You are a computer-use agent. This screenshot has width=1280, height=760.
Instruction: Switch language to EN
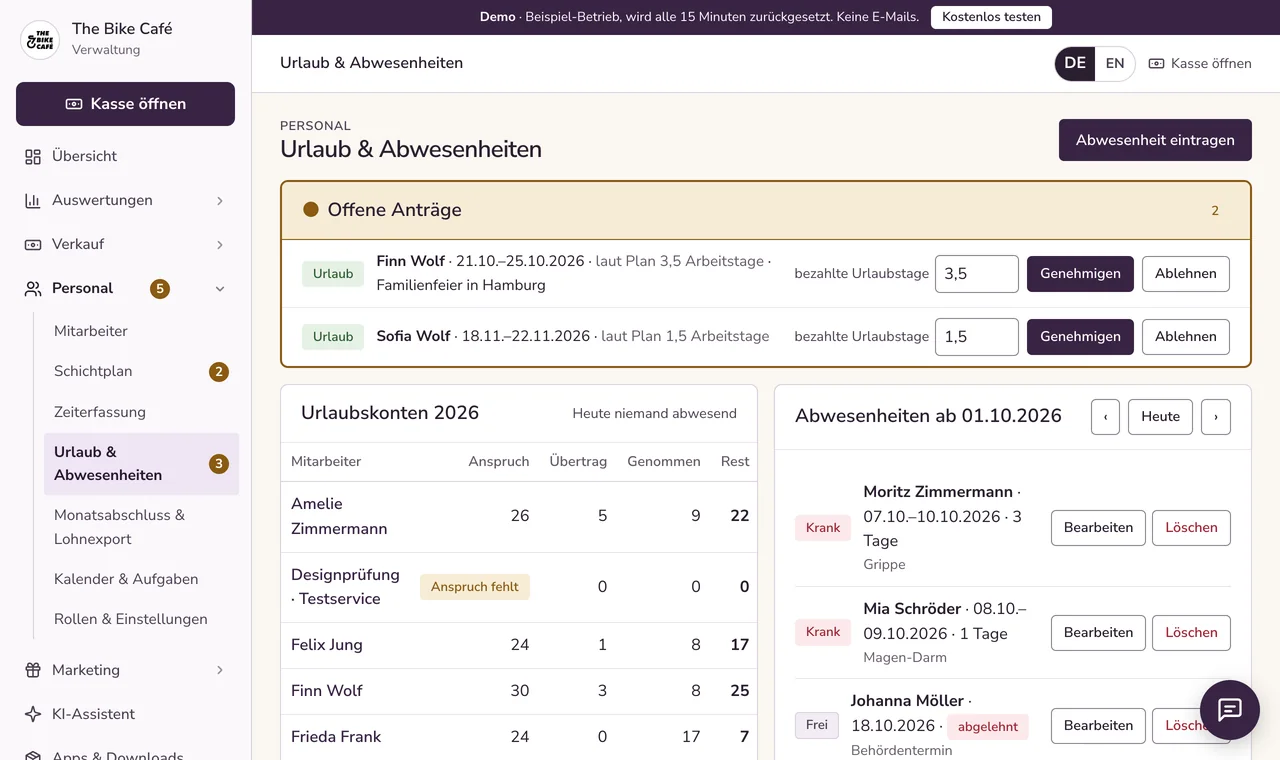tap(1115, 63)
